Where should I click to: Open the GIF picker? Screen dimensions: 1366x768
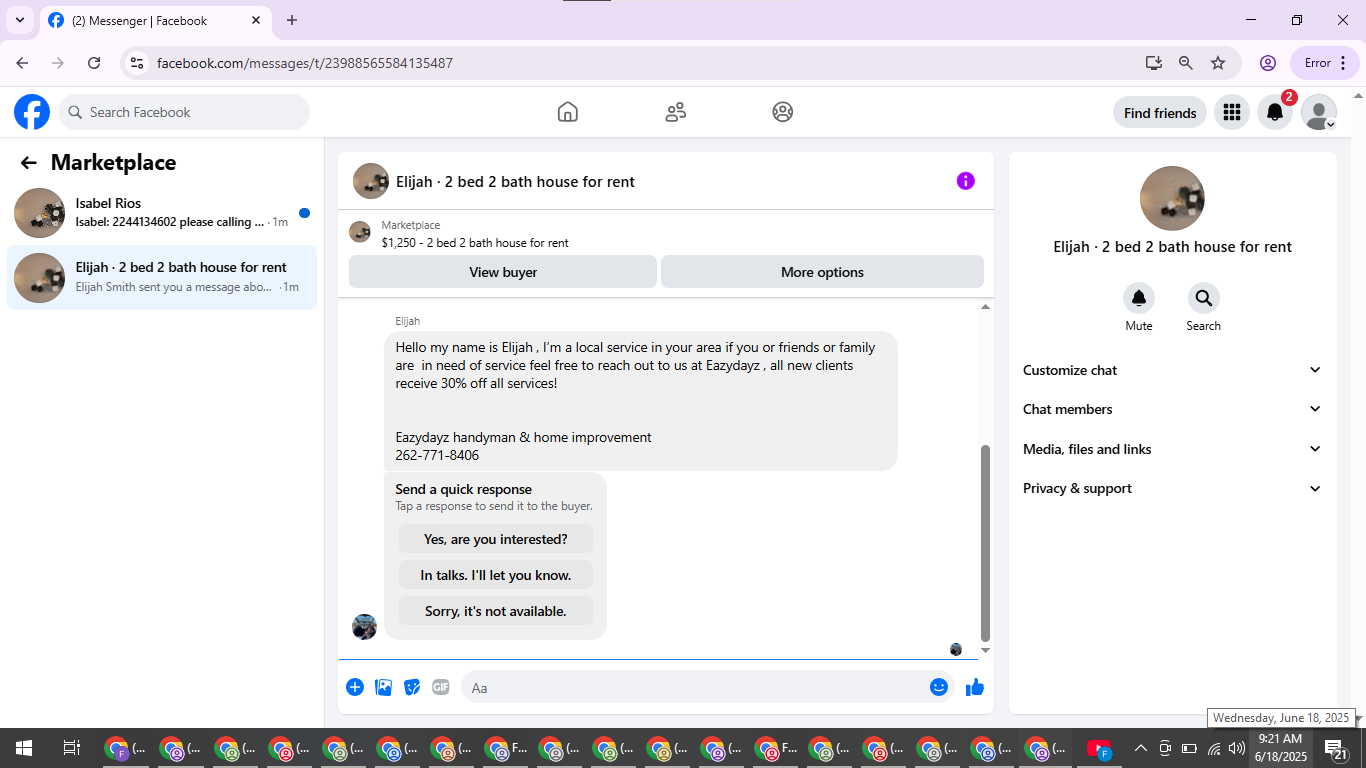point(441,687)
